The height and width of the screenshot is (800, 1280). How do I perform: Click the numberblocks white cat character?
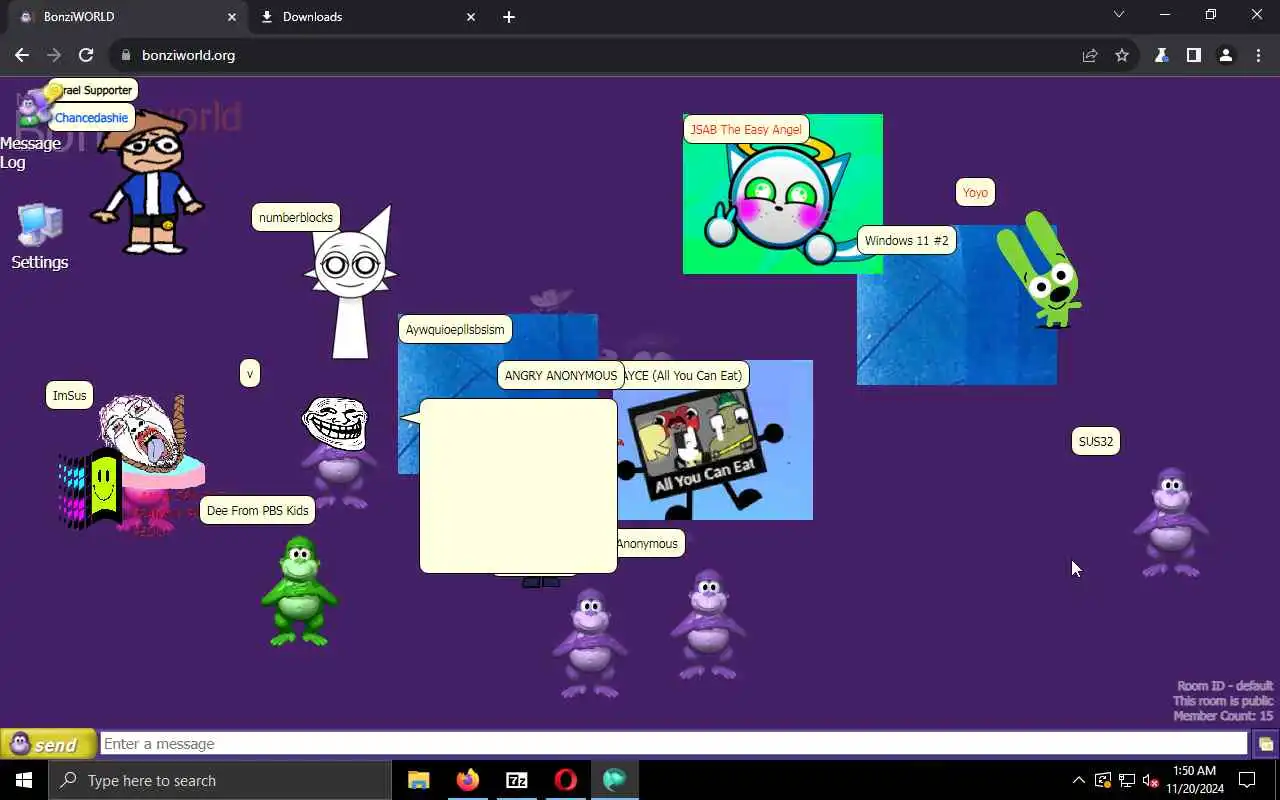click(351, 282)
